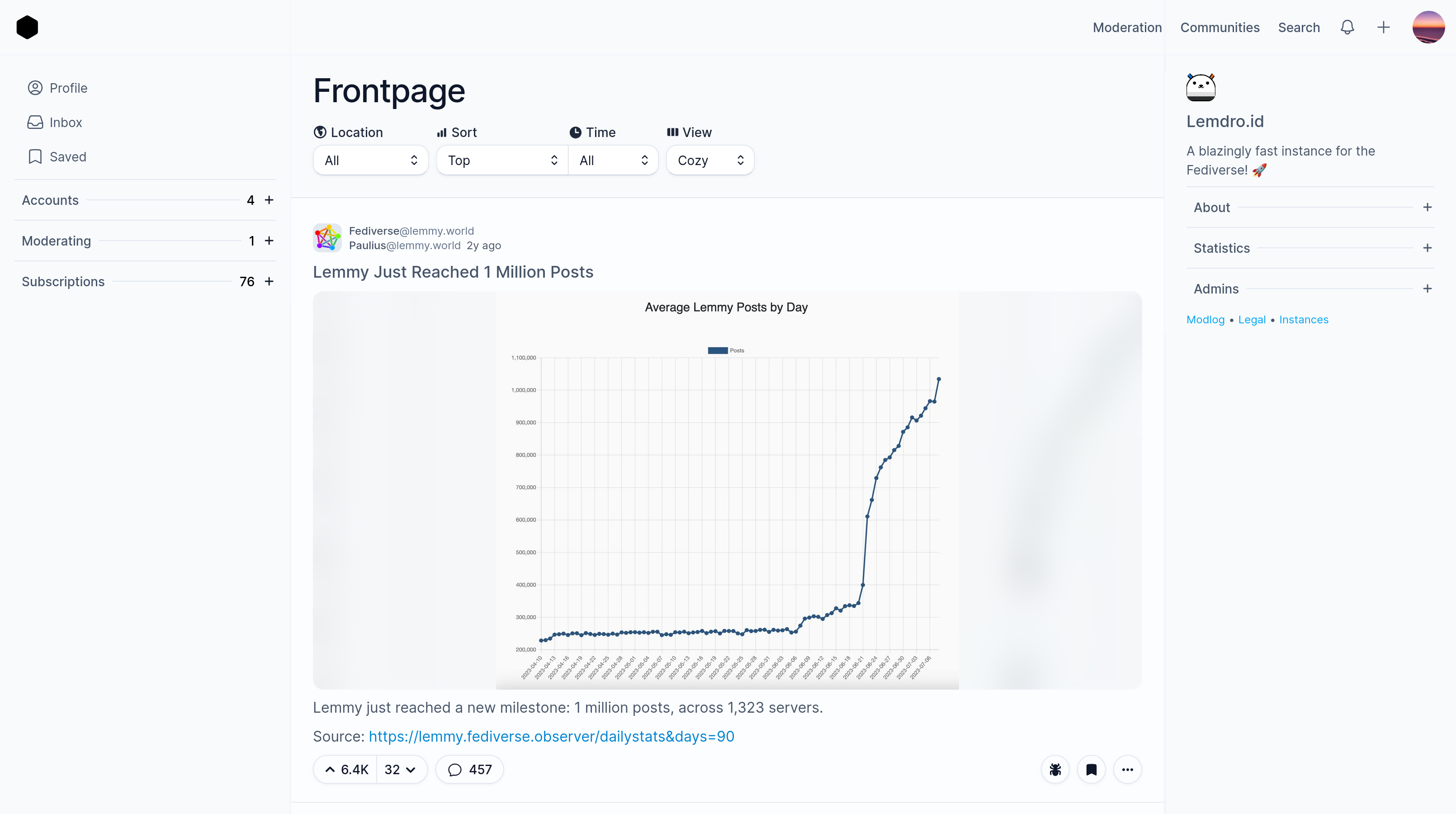Screen dimensions: 1456x814
Task: Open the lemmy.fediverse.observer source link
Action: (x=551, y=737)
